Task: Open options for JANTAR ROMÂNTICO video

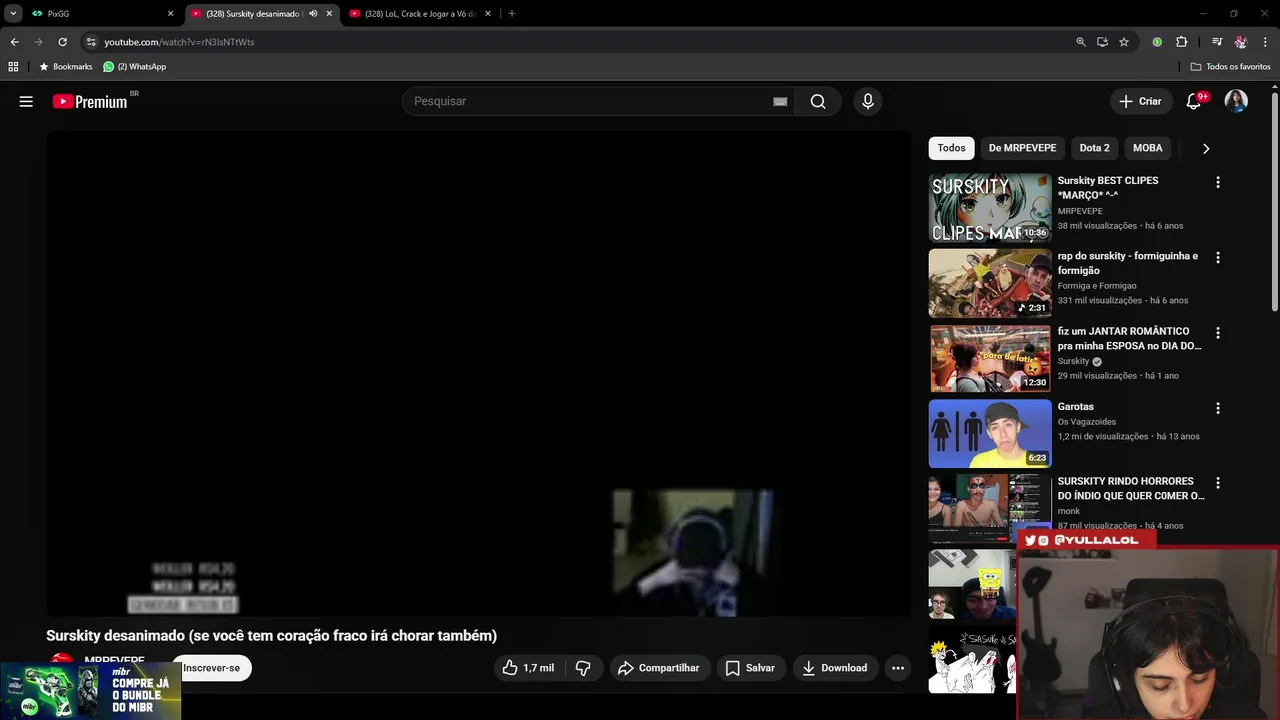Action: 1217,333
